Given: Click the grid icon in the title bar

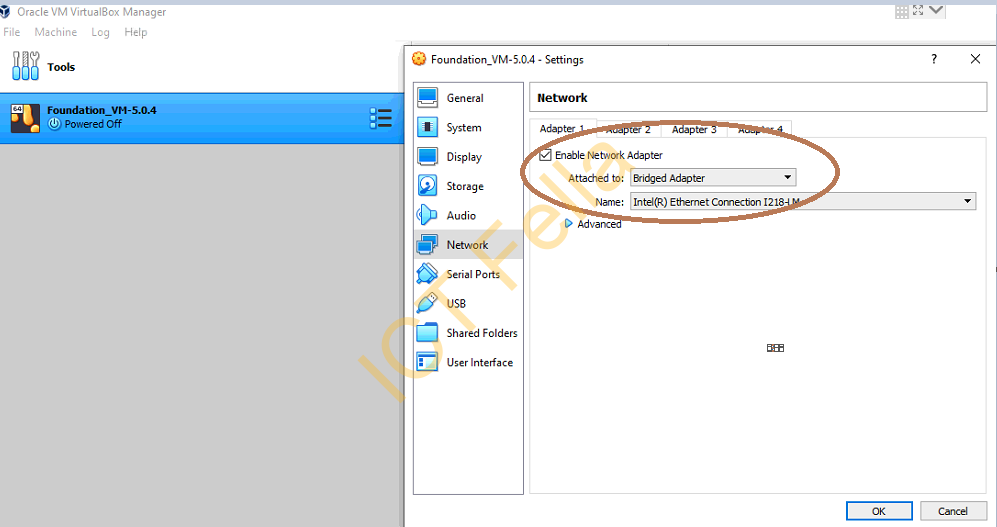Looking at the screenshot, I should (902, 11).
